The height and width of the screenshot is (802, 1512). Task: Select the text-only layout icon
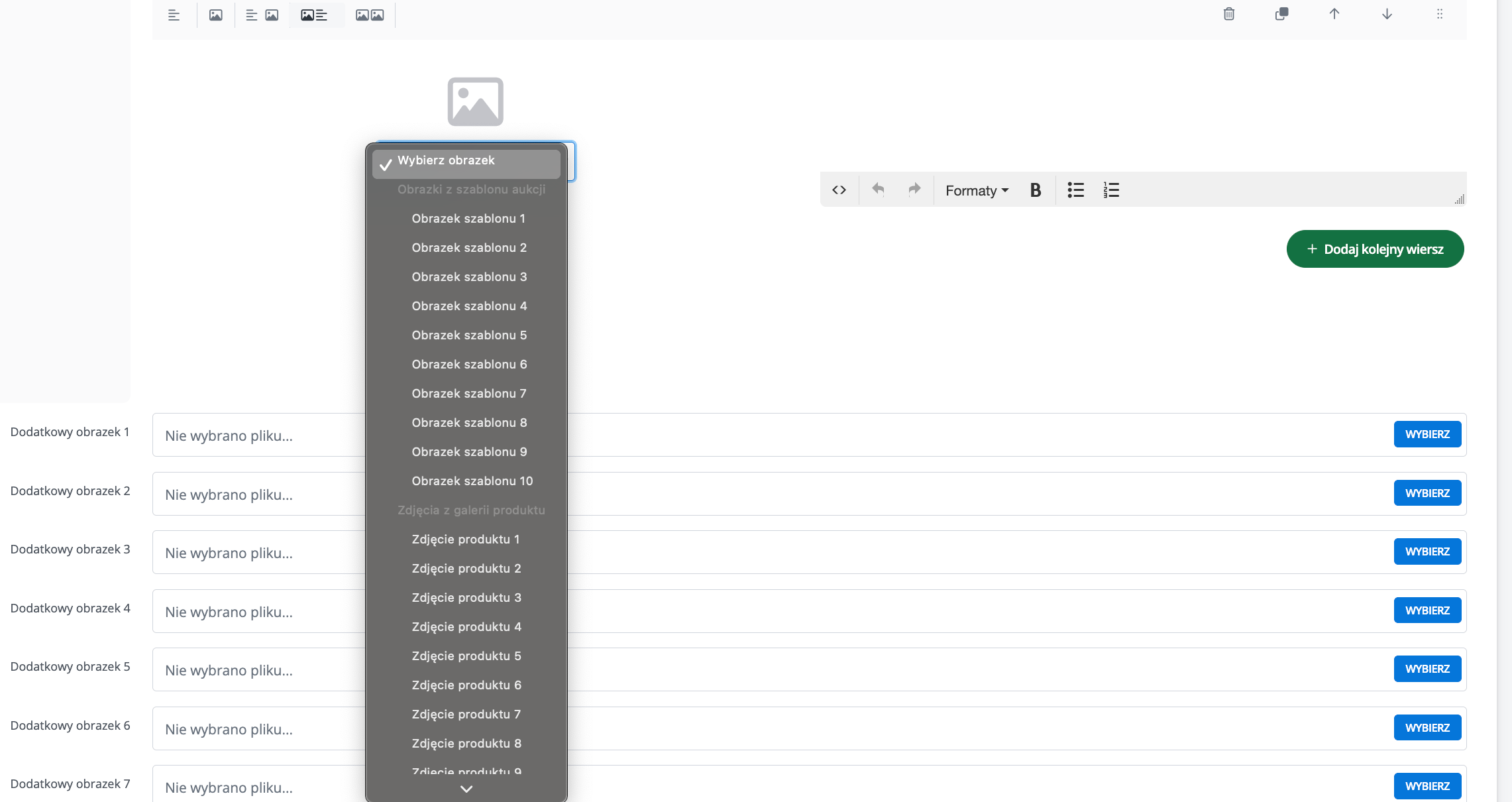174,15
